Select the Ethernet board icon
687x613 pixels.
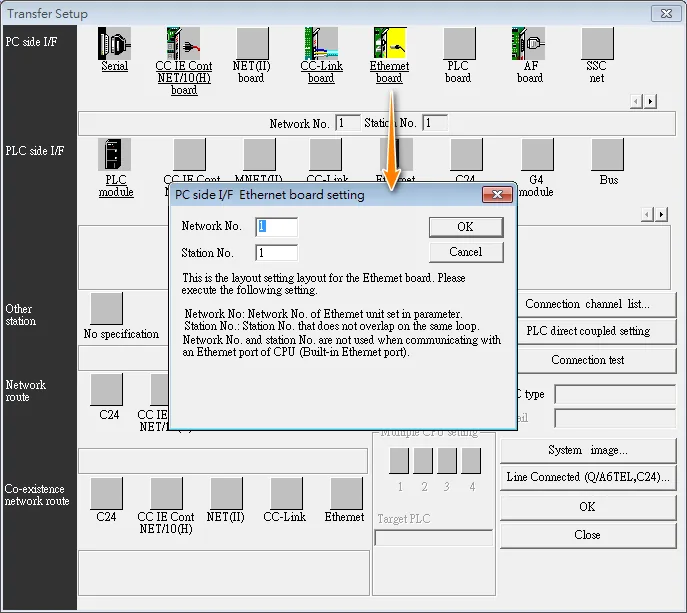point(390,43)
